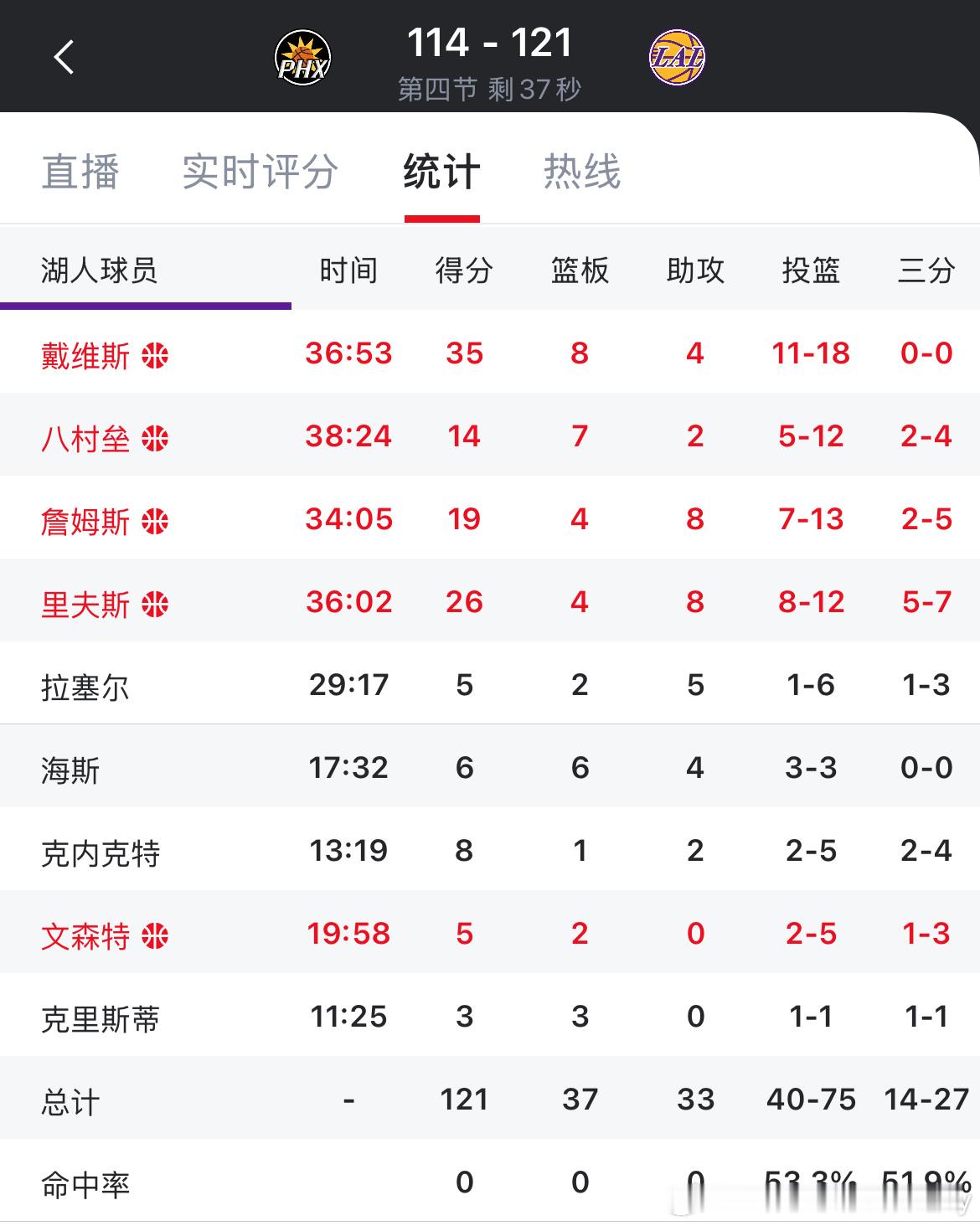
Task: Open the Phoenix Suns team logo
Action: [302, 58]
